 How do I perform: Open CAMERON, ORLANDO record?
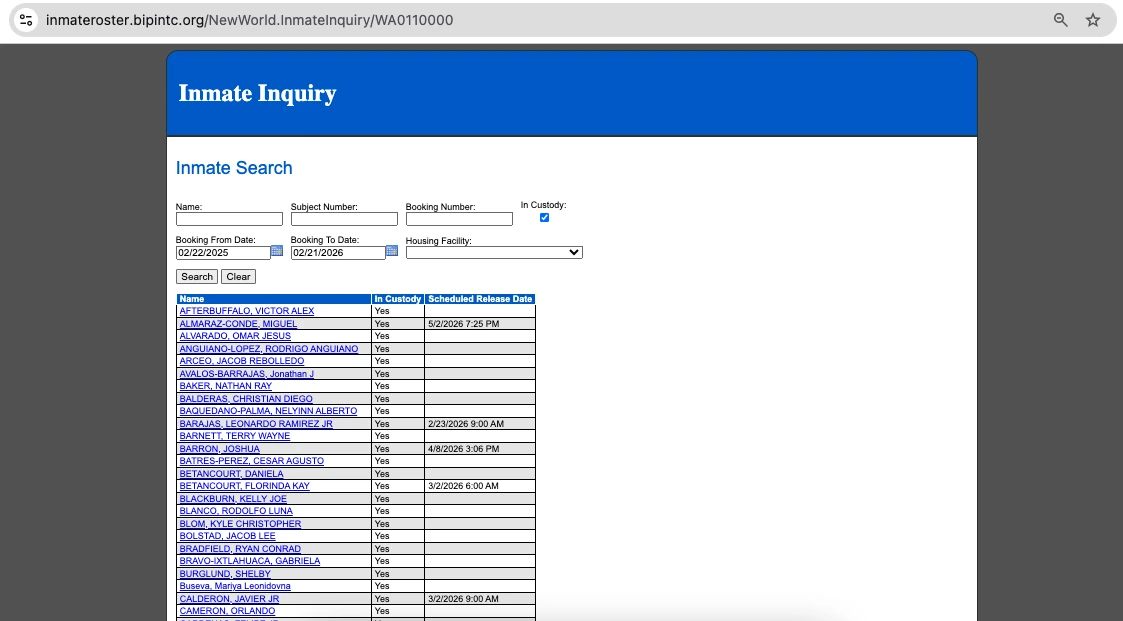coord(227,612)
